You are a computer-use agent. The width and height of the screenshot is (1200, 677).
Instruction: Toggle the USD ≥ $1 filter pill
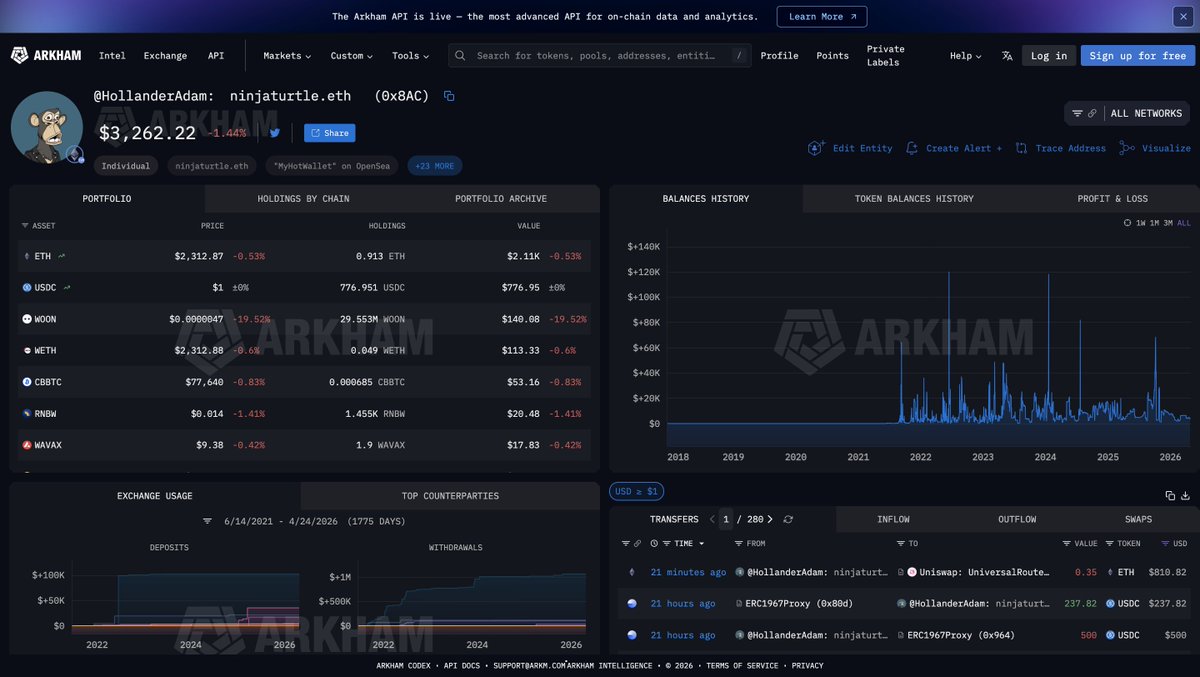click(x=636, y=491)
